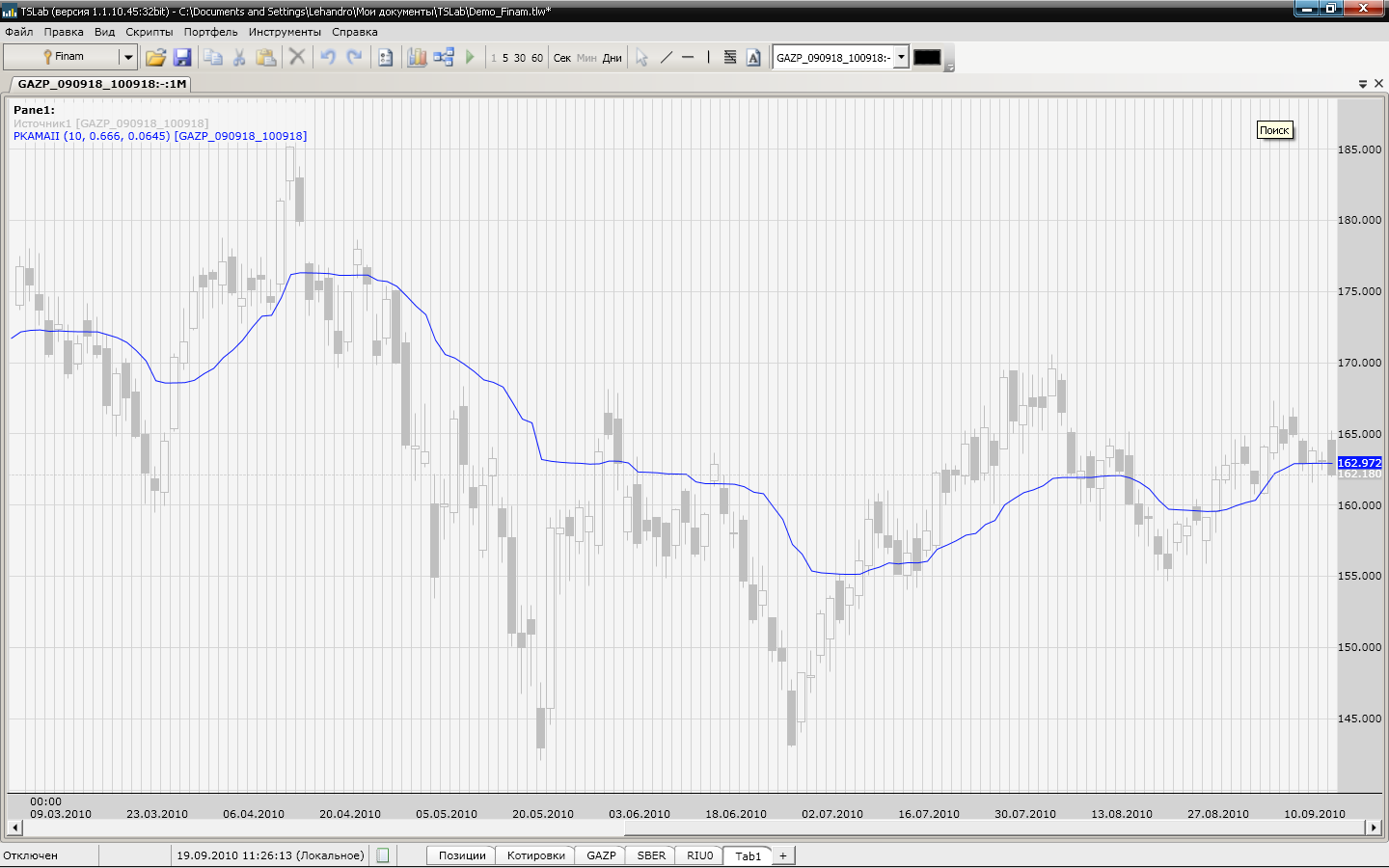Add a new tab with the plus button
The image size is (1389, 868).
click(x=783, y=855)
